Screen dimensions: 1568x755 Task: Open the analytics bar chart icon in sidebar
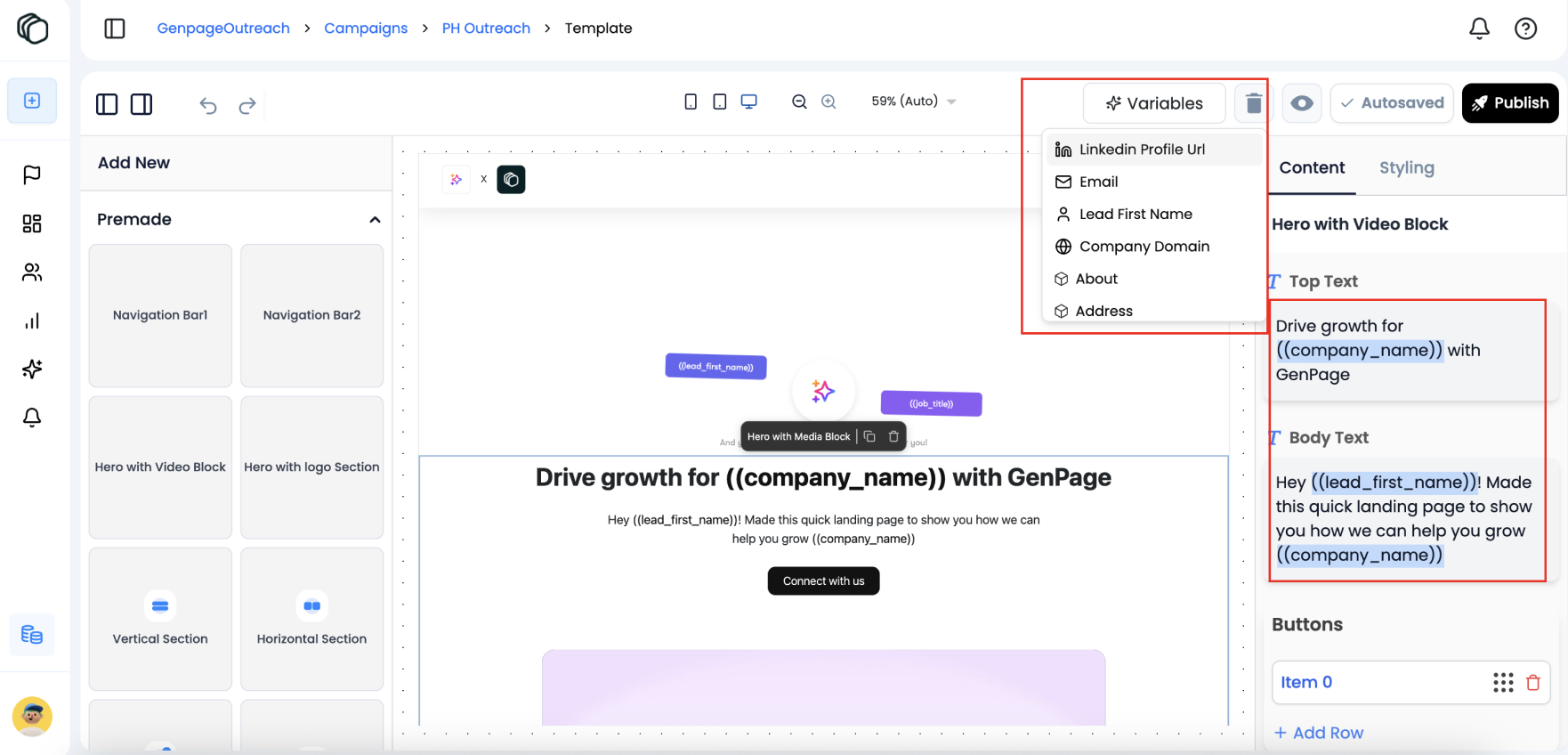coord(32,321)
